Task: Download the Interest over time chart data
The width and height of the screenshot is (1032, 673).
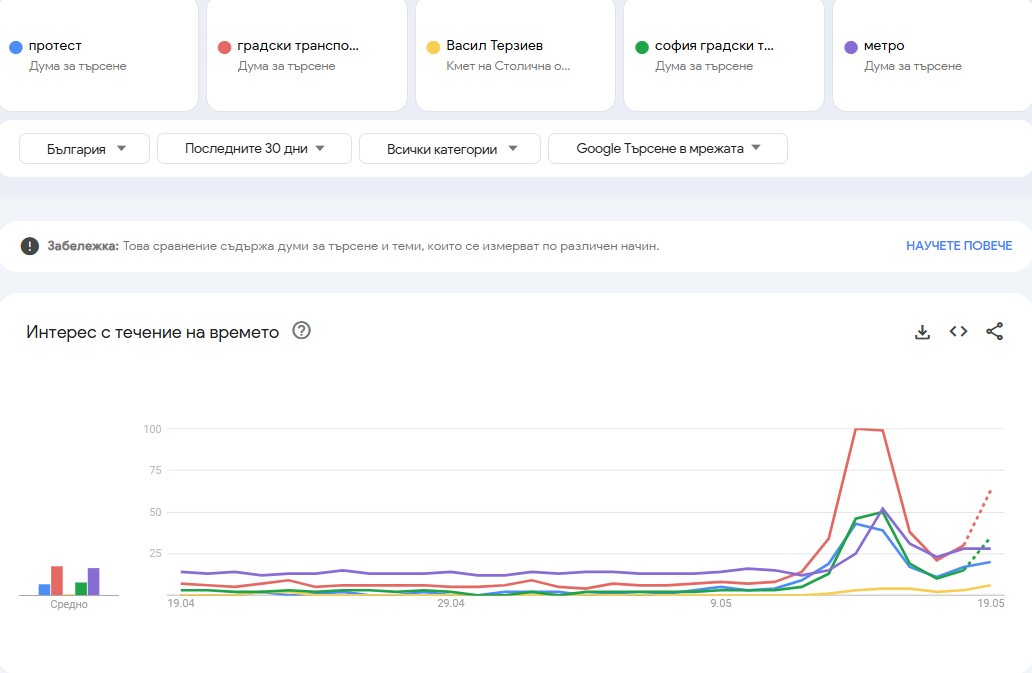Action: [921, 331]
